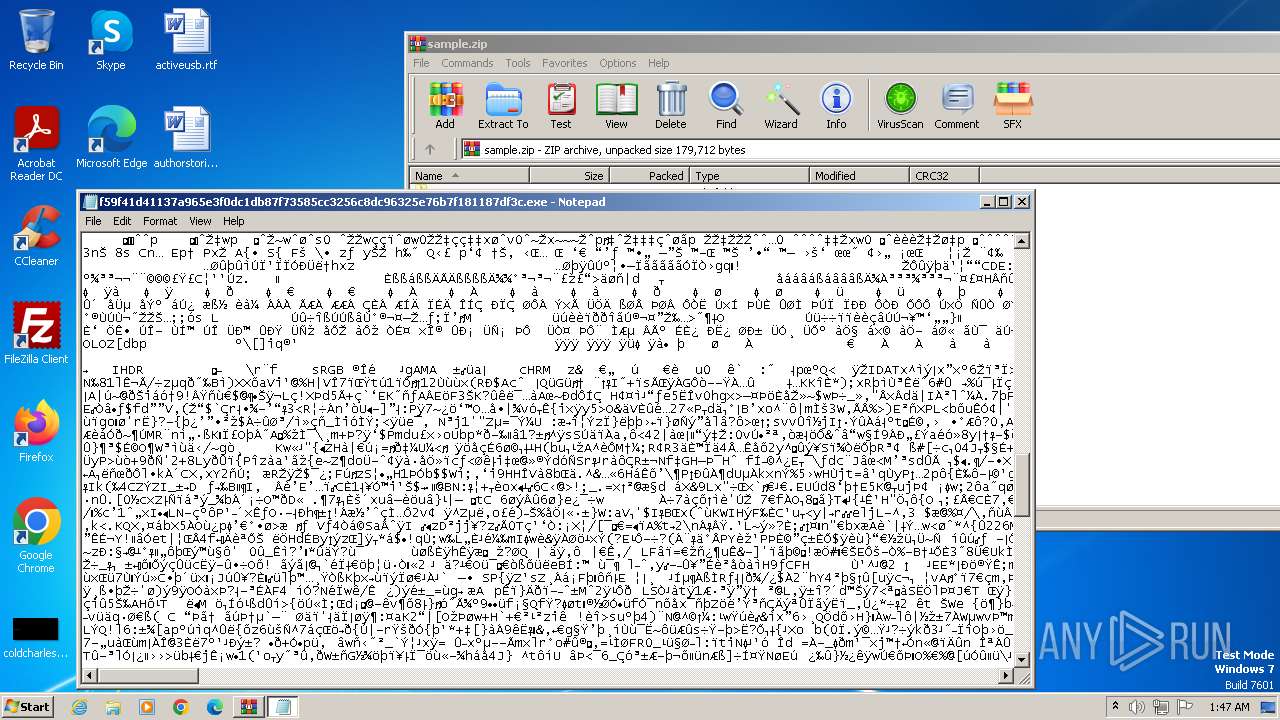The height and width of the screenshot is (720, 1280).
Task: Open WinRAR Help menu
Action: tap(658, 63)
